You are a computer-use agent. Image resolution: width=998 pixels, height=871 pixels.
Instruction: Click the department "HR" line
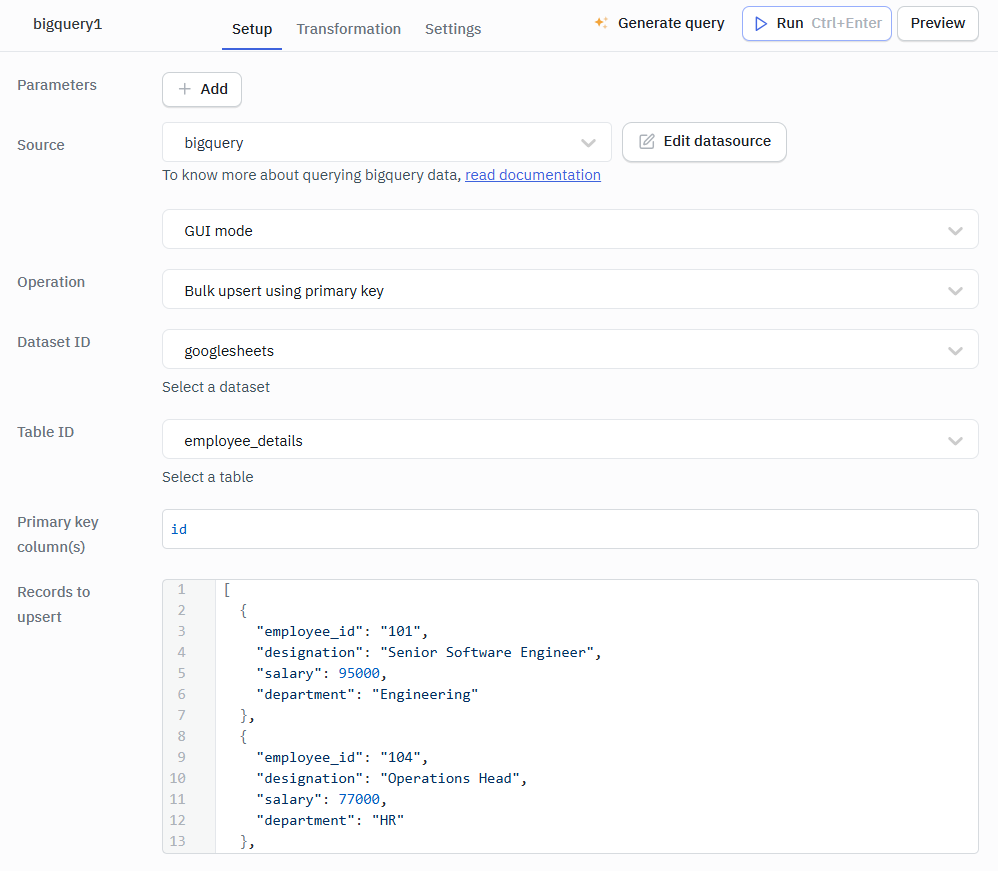point(330,820)
